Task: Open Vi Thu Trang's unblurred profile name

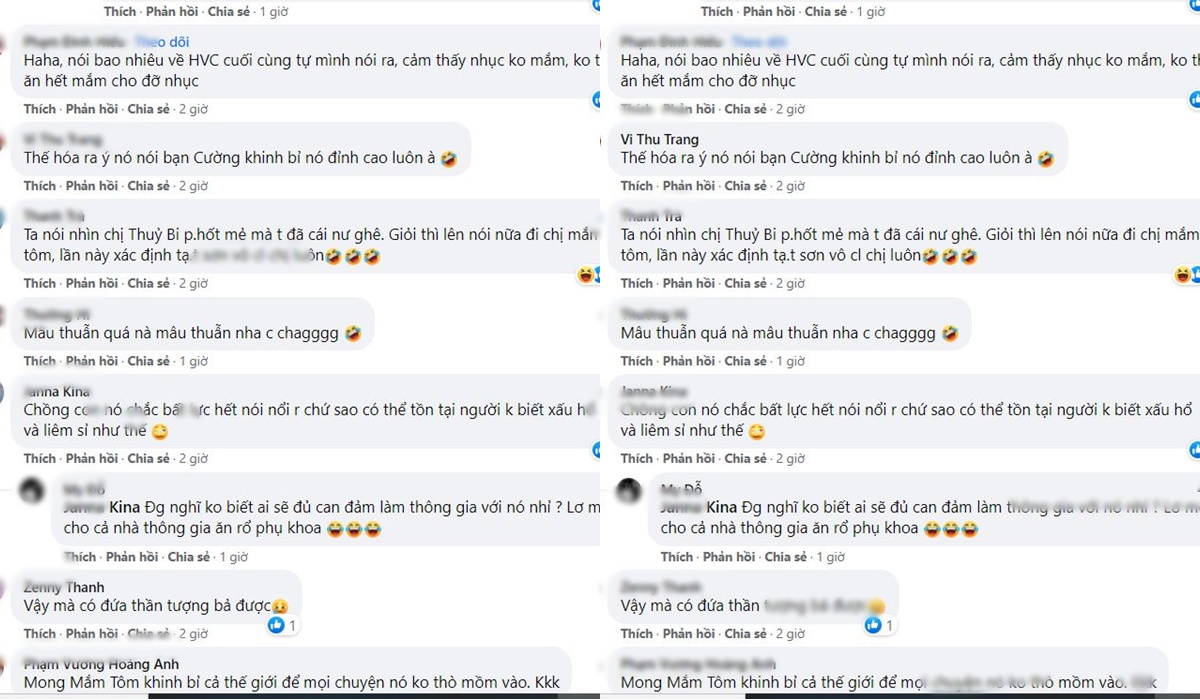Action: coord(660,139)
